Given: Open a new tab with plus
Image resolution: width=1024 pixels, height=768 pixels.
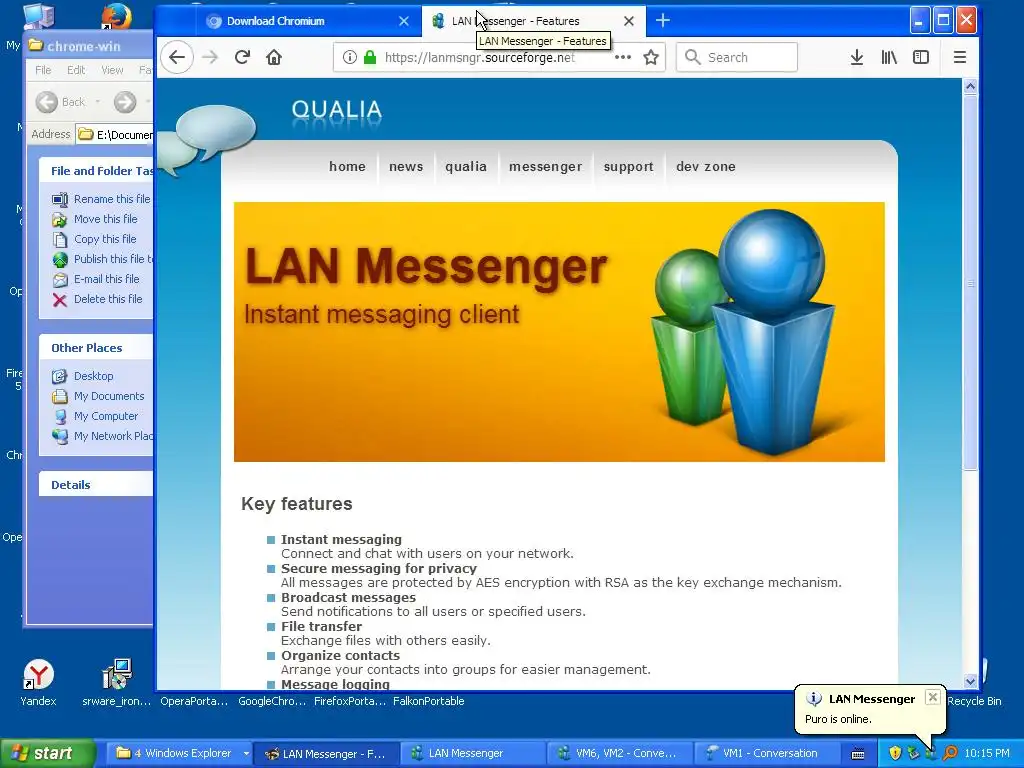Looking at the screenshot, I should coord(663,21).
